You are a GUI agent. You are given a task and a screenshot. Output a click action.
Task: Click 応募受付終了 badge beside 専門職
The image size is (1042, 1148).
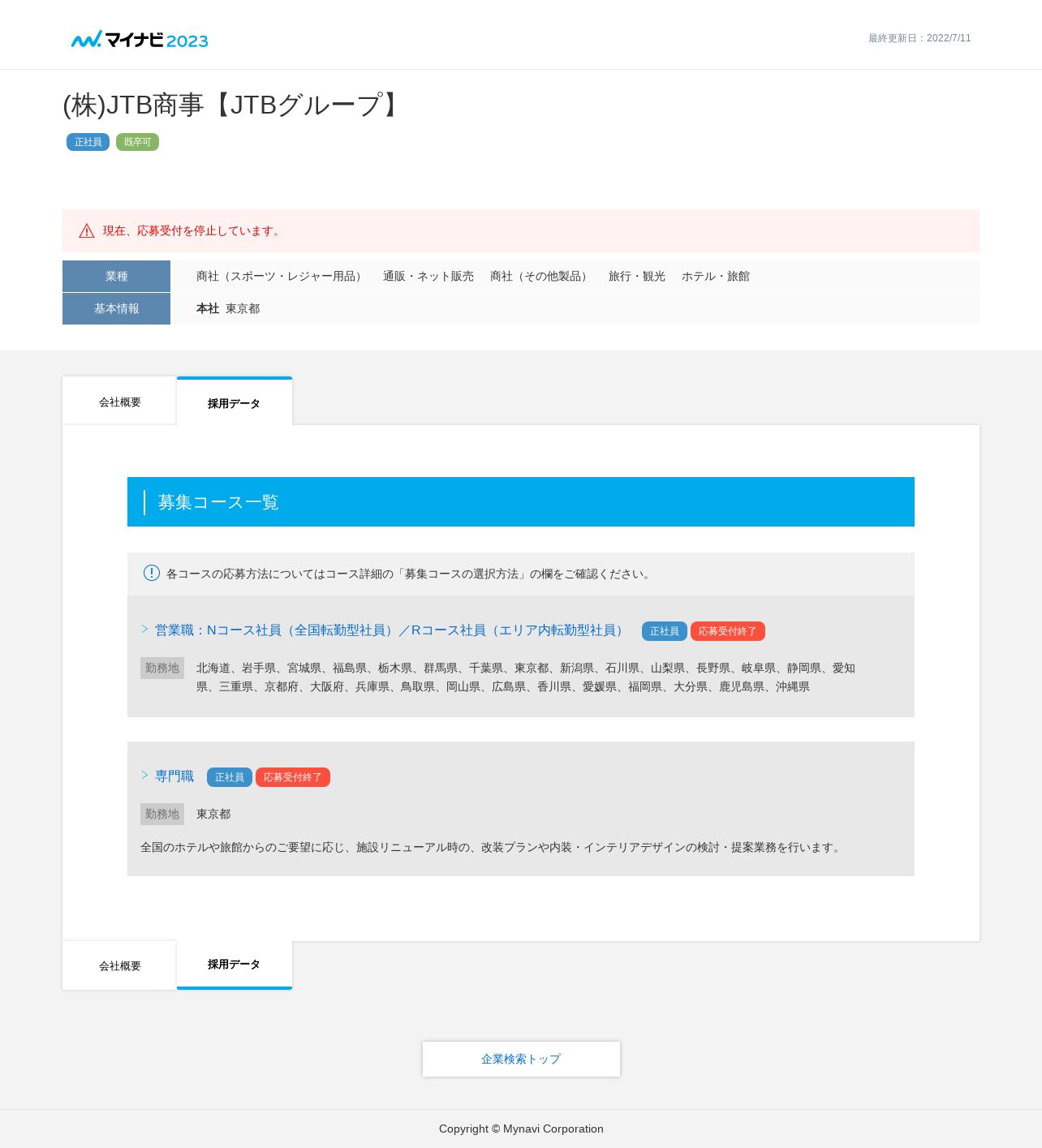pos(292,777)
